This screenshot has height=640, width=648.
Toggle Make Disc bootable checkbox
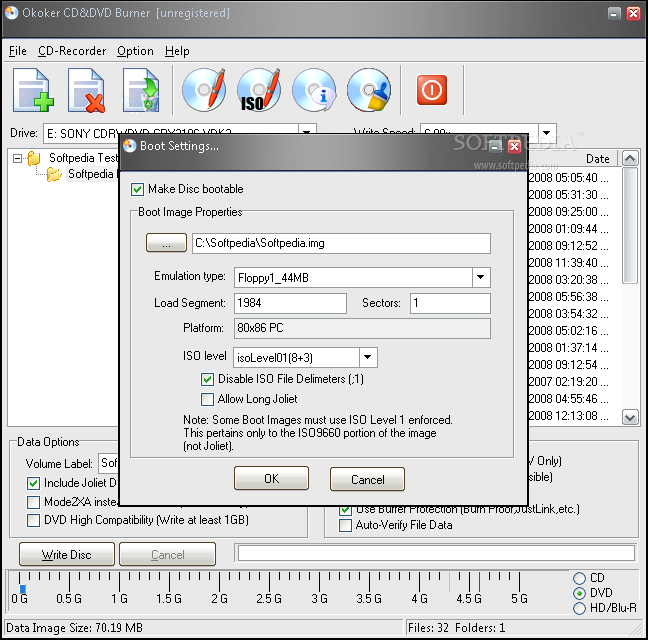137,189
